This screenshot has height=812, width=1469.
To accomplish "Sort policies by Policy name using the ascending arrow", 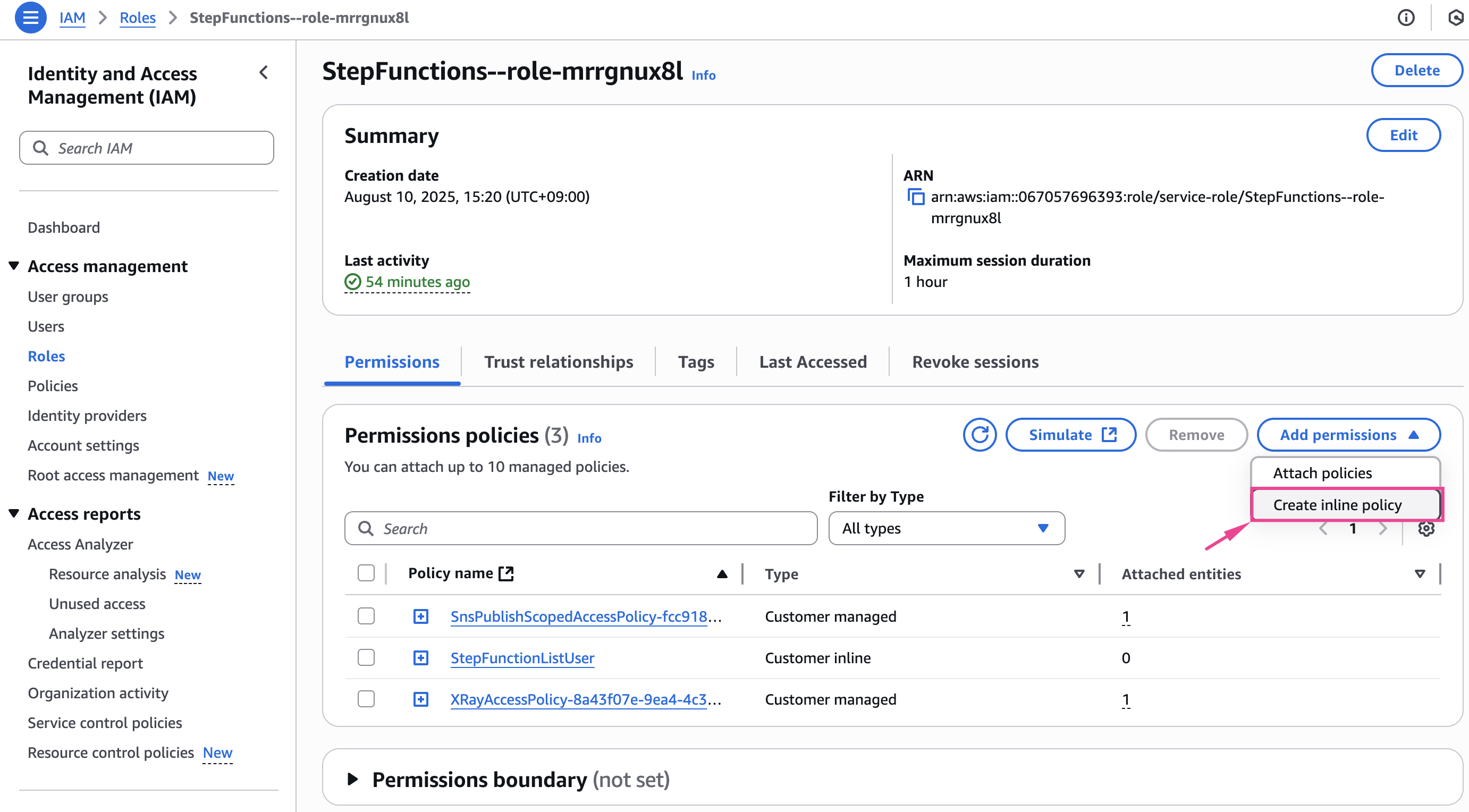I will click(x=722, y=573).
